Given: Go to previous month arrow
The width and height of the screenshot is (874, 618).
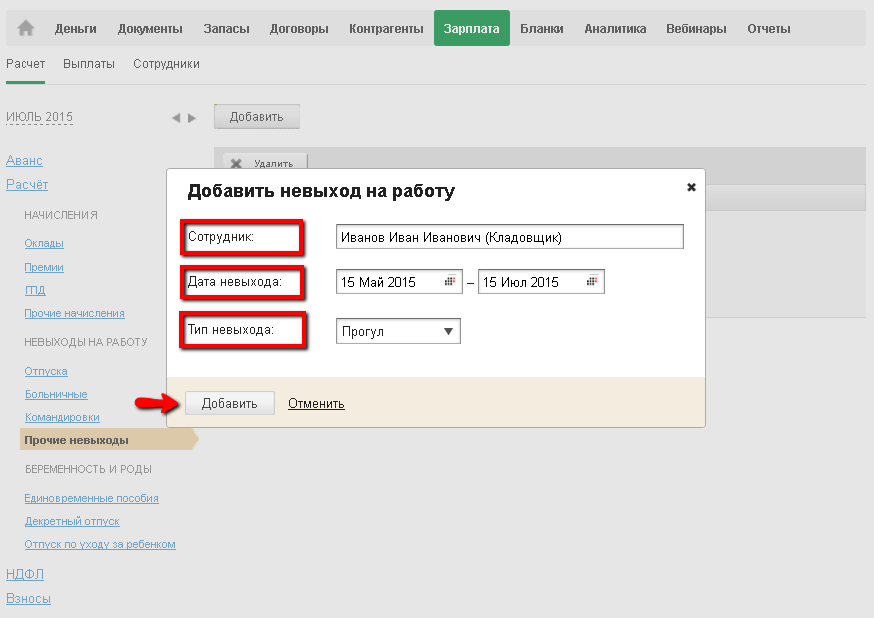Looking at the screenshot, I should tap(176, 118).
